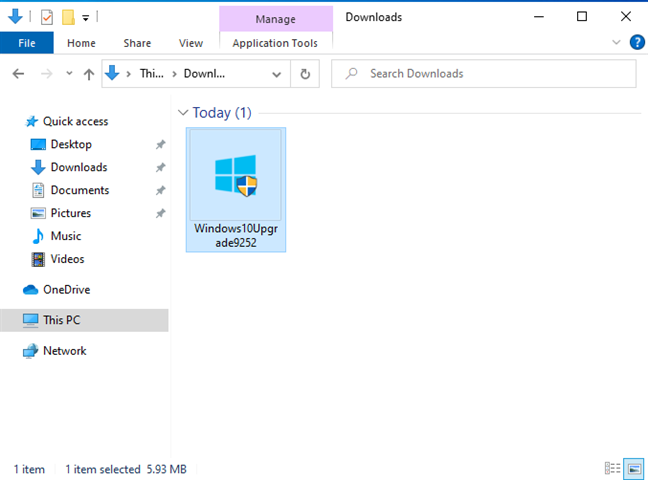The image size is (648, 480).
Task: Open Customize Quick Access Toolbar dropdown
Action: (x=86, y=18)
